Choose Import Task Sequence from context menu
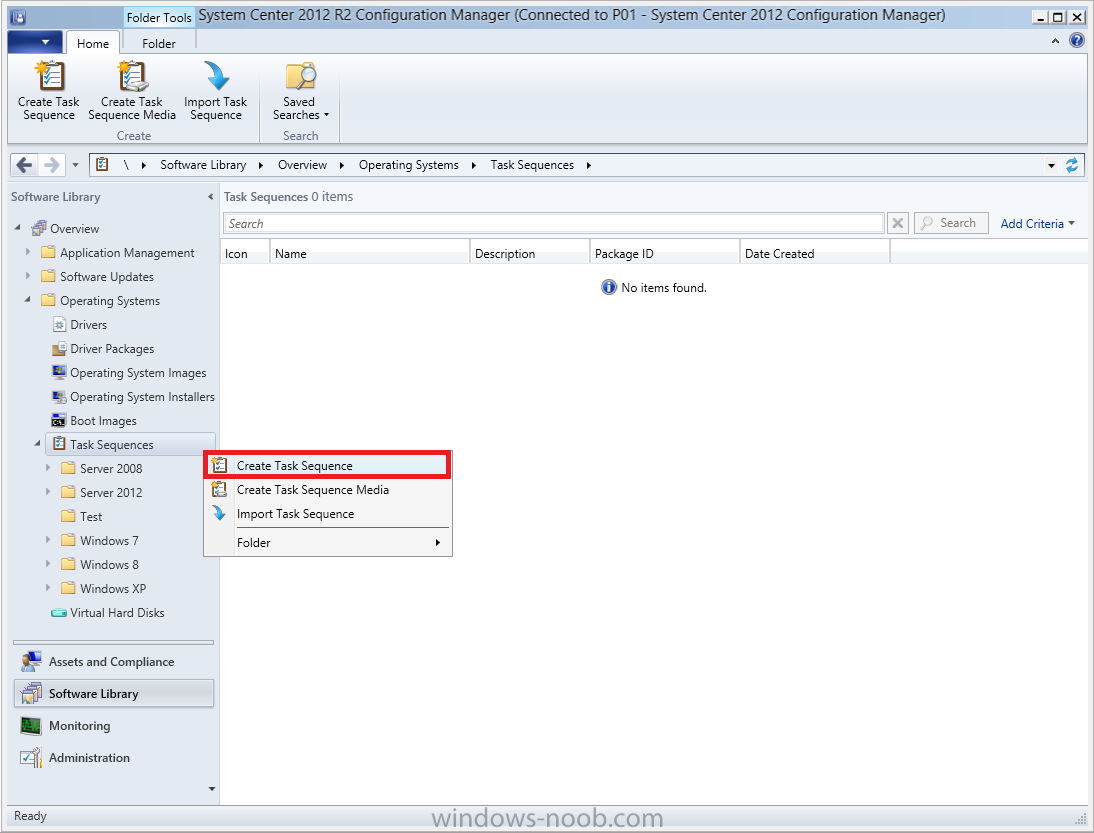 pos(328,514)
